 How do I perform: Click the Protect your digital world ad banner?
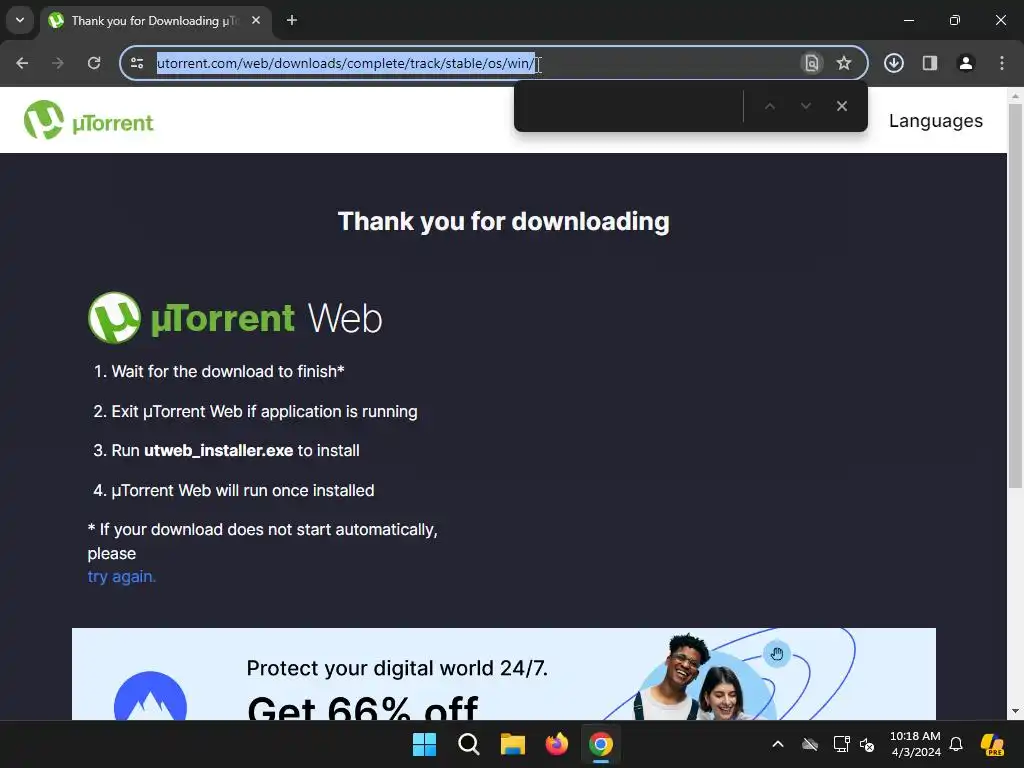pyautogui.click(x=504, y=674)
